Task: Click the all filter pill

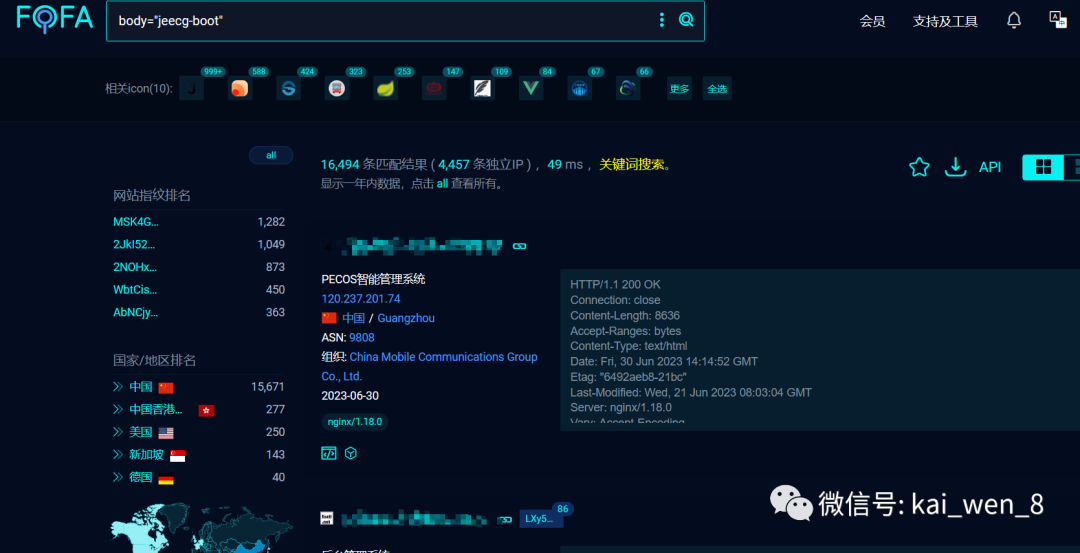Action: click(271, 155)
